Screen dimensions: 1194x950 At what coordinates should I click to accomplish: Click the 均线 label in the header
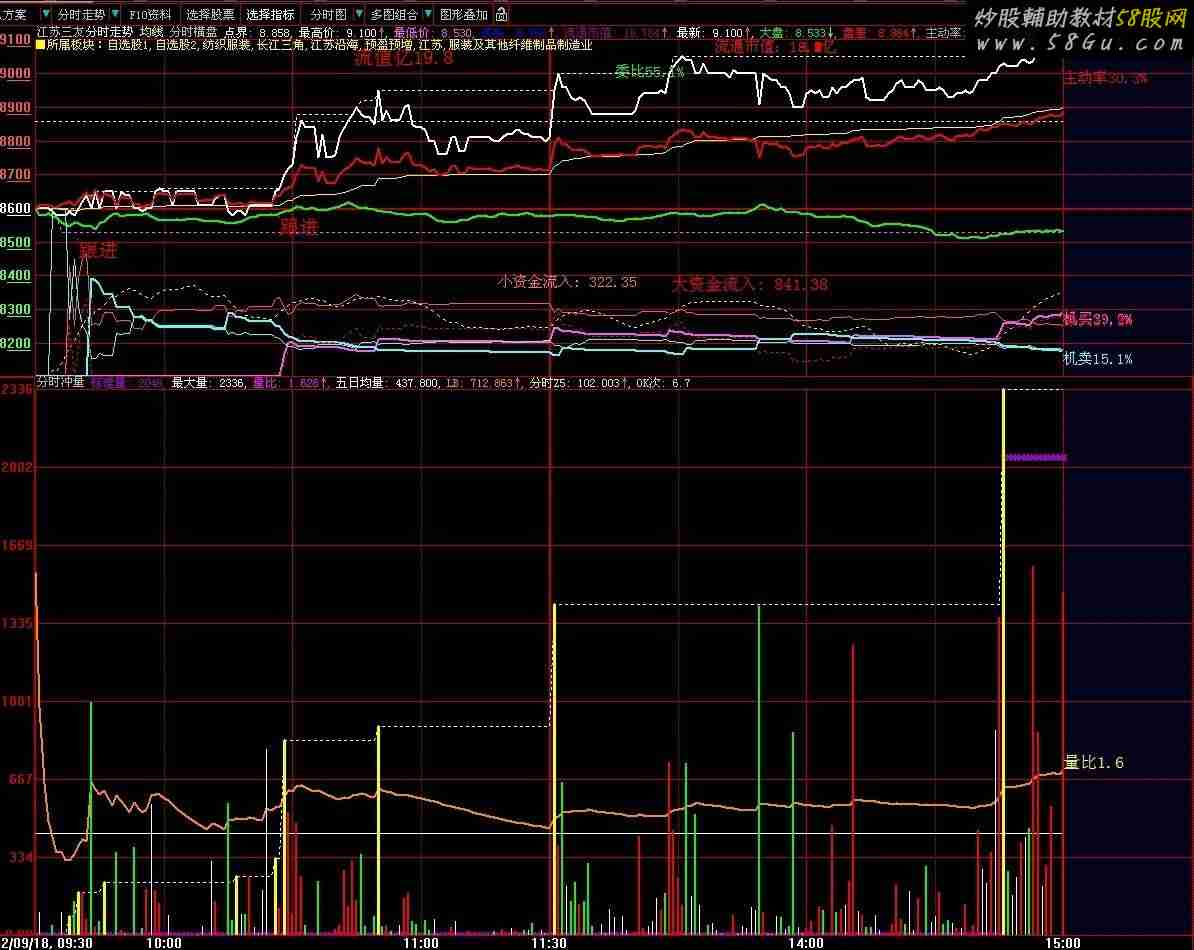coord(151,33)
